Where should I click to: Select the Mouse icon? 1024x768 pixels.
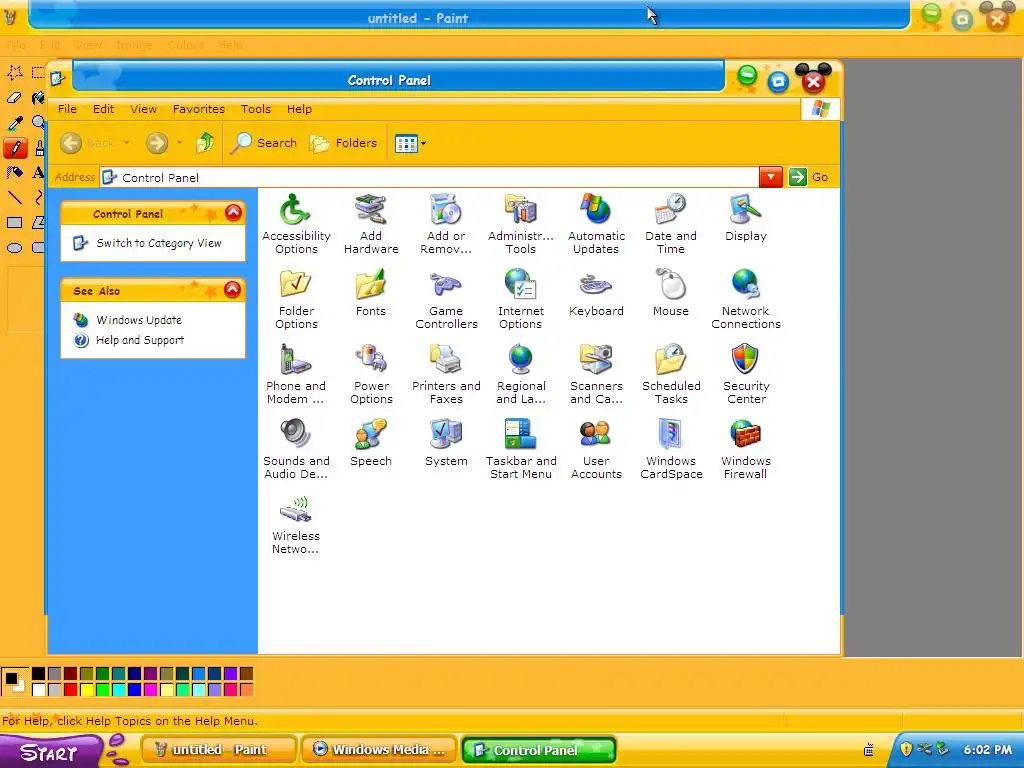click(671, 293)
